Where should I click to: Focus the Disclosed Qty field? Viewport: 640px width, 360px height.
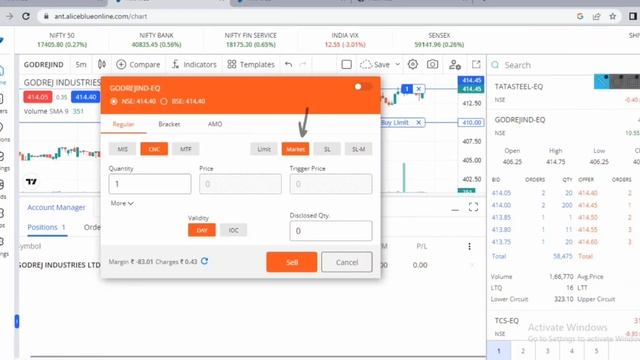331,231
